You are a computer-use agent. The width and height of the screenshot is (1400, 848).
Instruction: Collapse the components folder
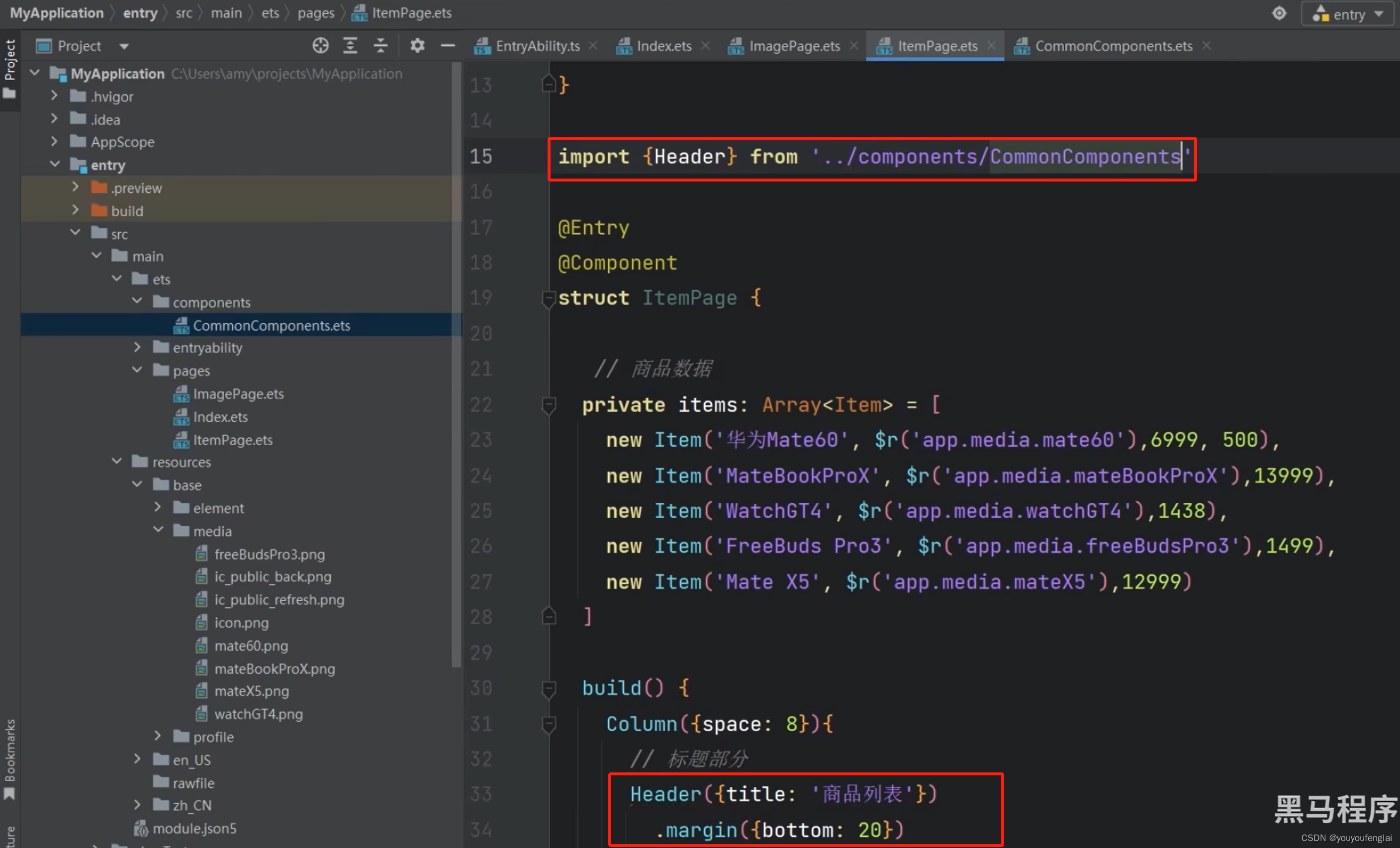137,301
